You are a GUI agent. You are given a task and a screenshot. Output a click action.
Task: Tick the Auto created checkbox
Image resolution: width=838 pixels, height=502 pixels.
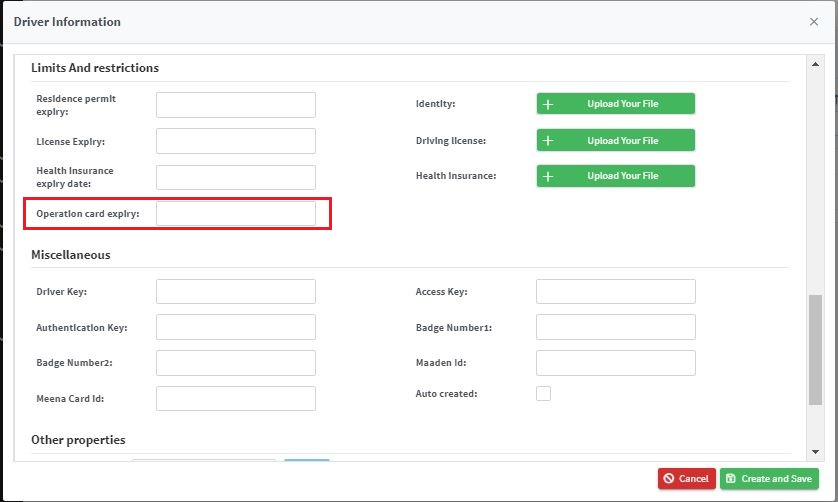tap(543, 393)
